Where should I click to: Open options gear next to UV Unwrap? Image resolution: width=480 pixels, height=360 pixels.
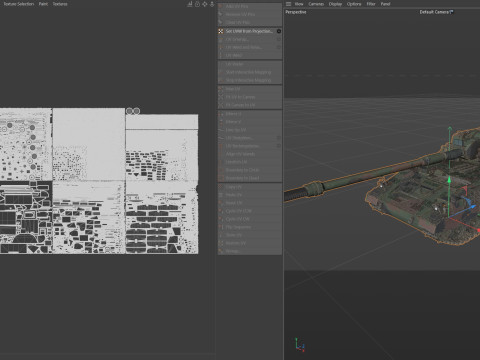pos(279,39)
